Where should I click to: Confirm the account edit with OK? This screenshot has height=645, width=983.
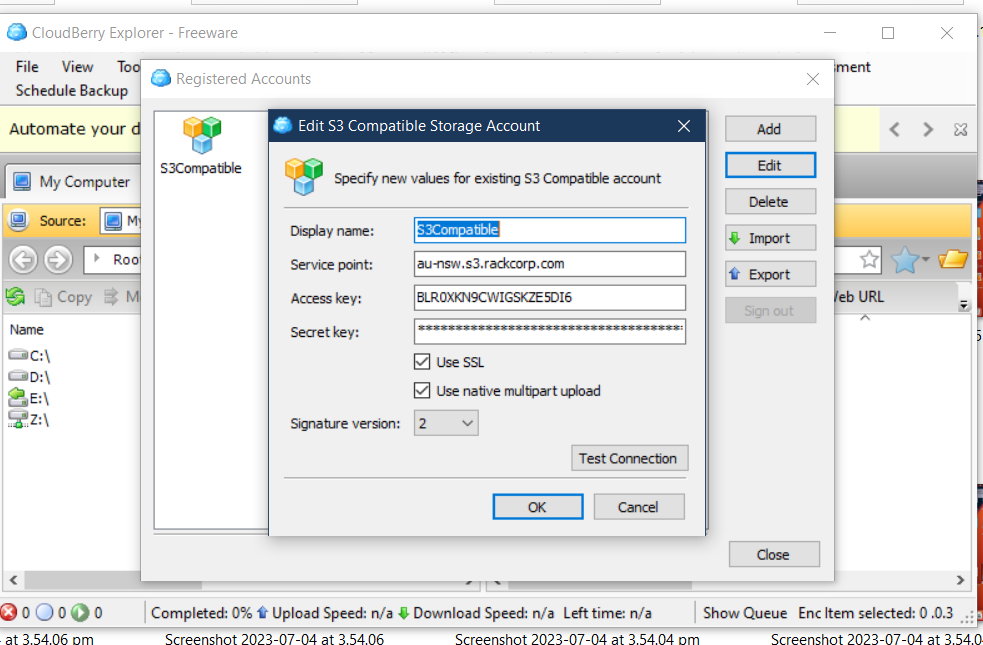coord(538,507)
